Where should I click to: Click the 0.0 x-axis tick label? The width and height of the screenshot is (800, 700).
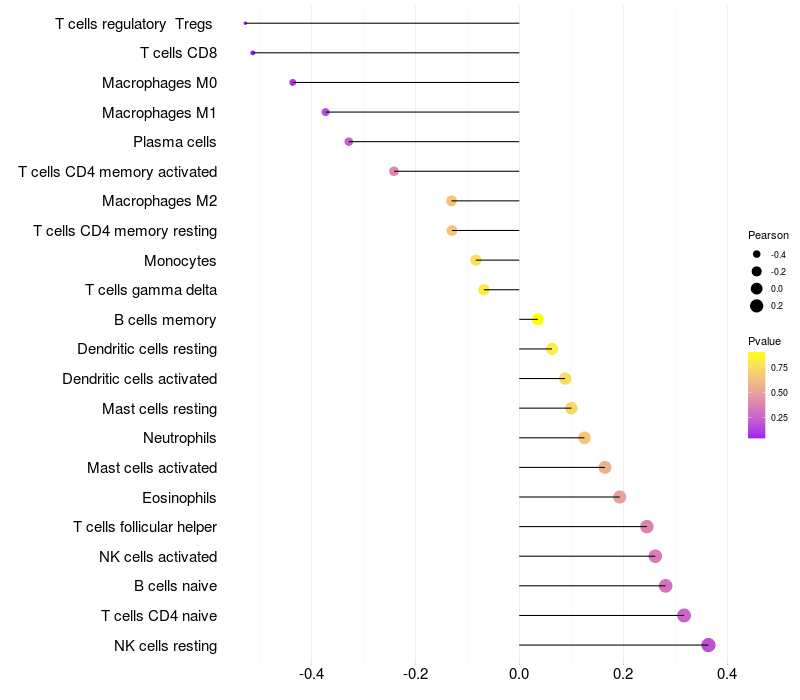pos(519,676)
